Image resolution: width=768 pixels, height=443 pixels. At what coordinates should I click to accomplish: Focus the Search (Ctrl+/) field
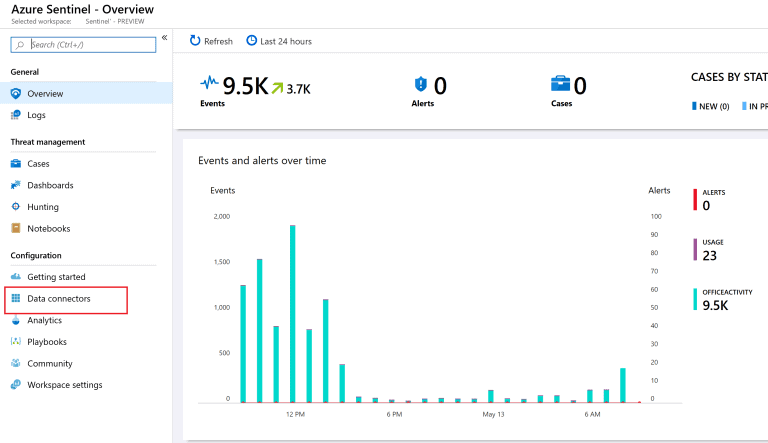[x=90, y=44]
